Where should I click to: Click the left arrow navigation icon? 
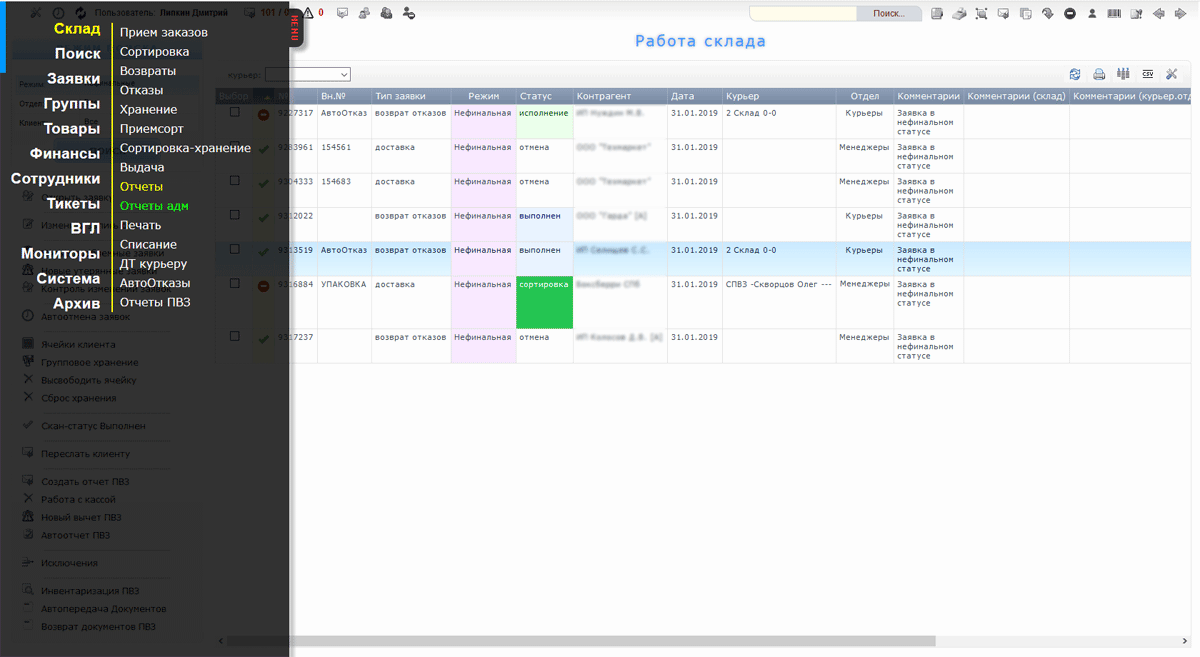point(1159,14)
